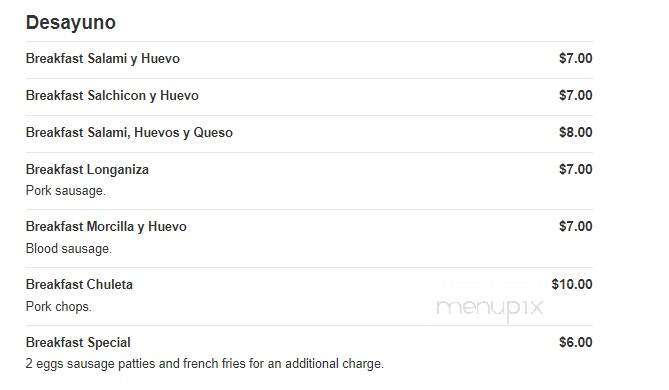Click the $7.00 price of Morcilla y Huevo
669x390 pixels.
tap(576, 226)
